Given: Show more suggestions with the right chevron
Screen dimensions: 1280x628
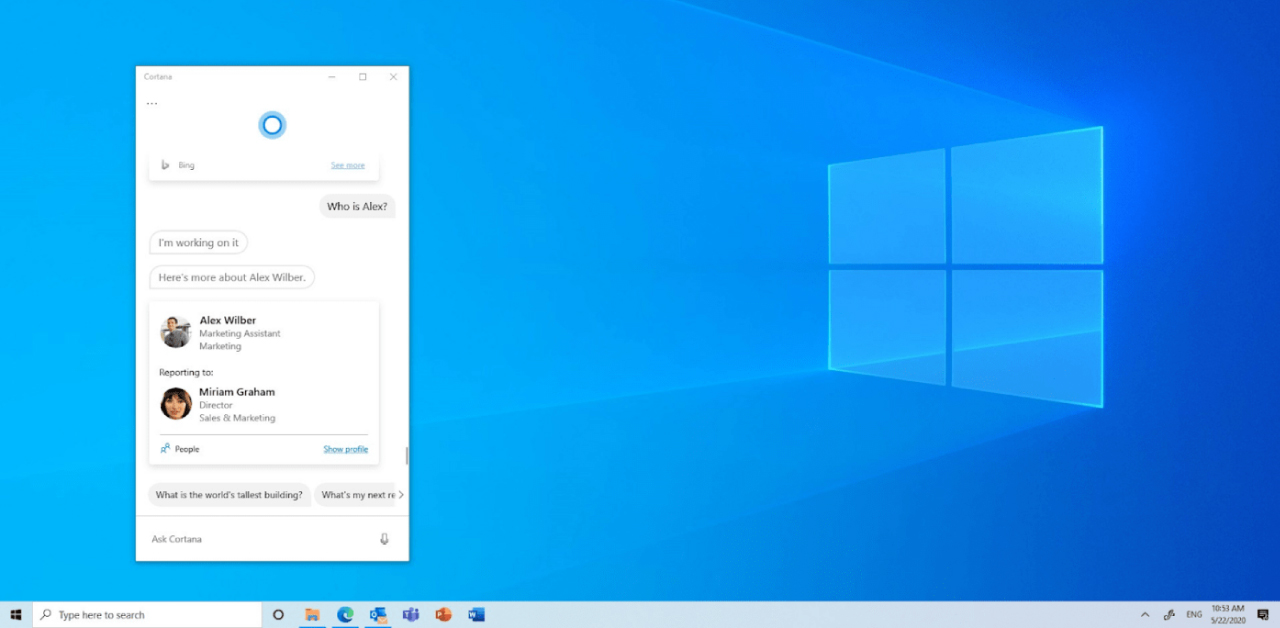Looking at the screenshot, I should click(x=401, y=495).
